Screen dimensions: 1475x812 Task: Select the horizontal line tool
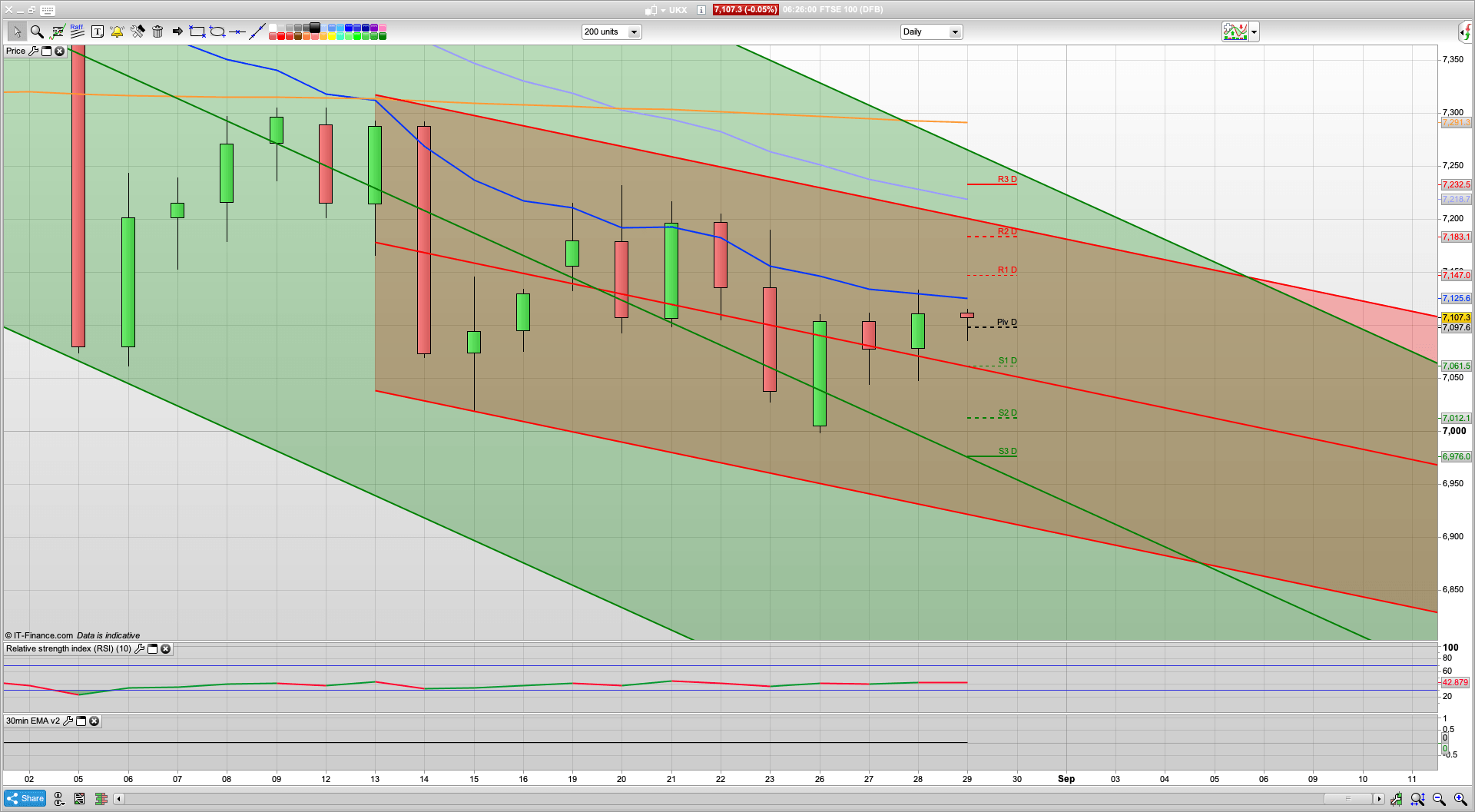click(x=237, y=31)
